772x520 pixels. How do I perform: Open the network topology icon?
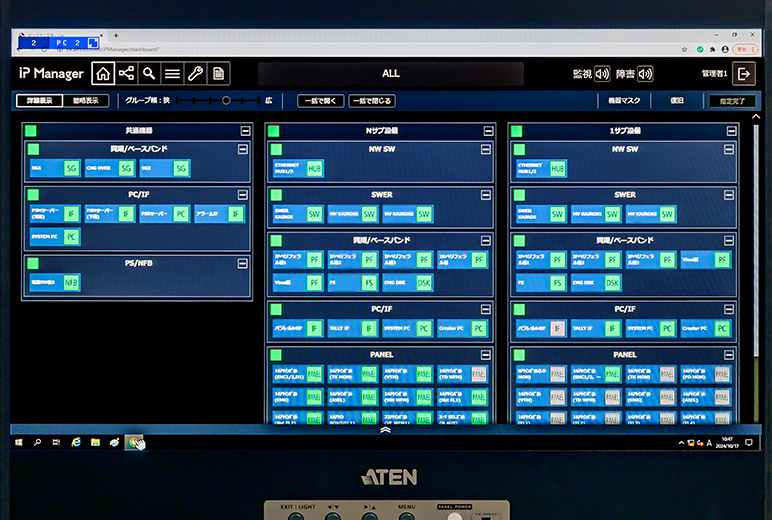click(126, 73)
